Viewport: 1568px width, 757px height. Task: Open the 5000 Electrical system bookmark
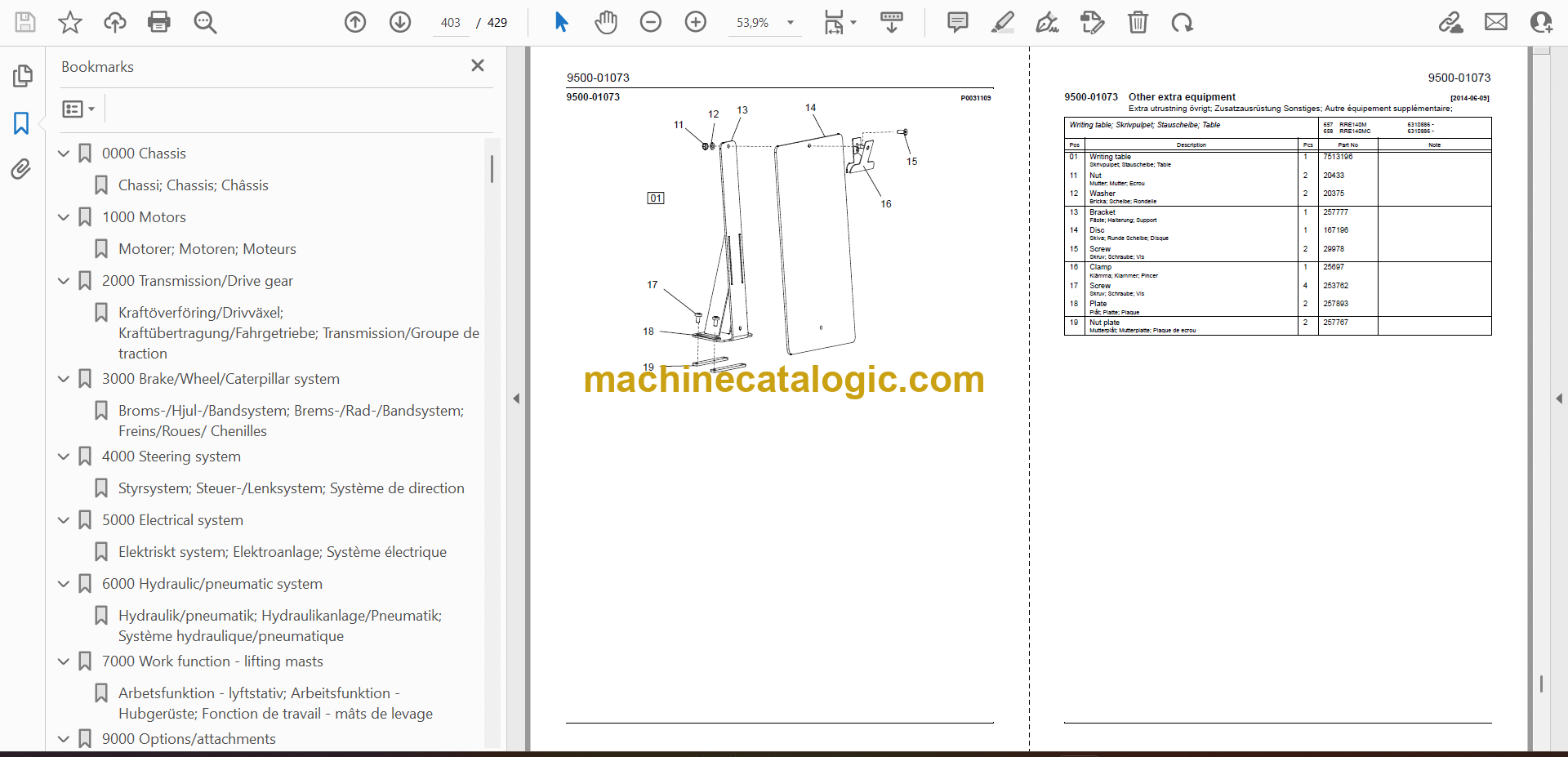coord(172,520)
